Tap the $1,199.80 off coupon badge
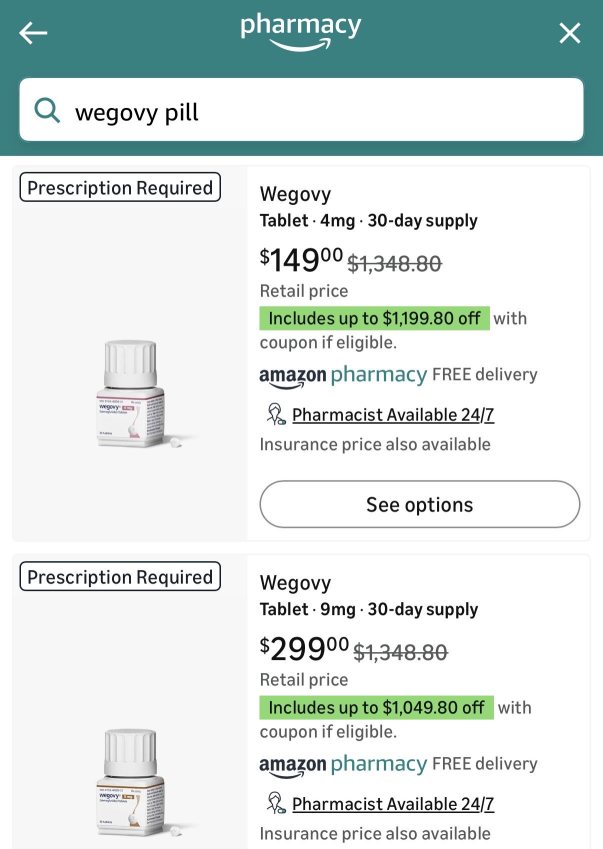This screenshot has width=603, height=849. (x=375, y=318)
